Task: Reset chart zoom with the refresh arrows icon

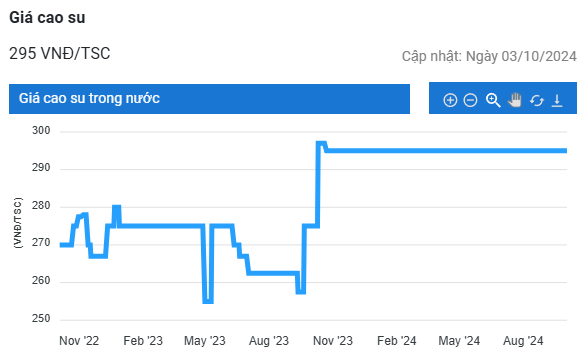Action: pos(537,100)
